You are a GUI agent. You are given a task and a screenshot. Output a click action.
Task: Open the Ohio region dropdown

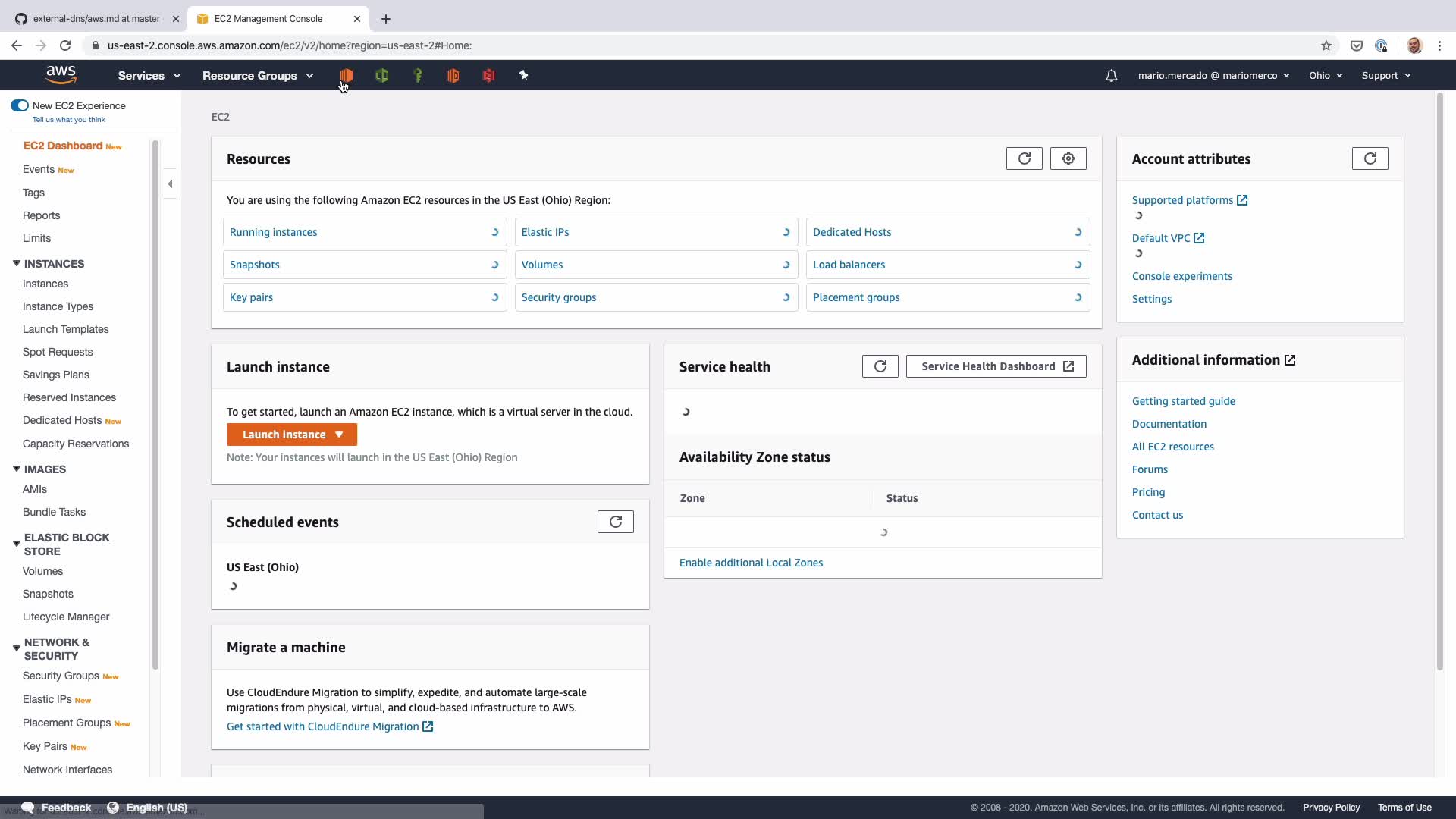(x=1325, y=76)
